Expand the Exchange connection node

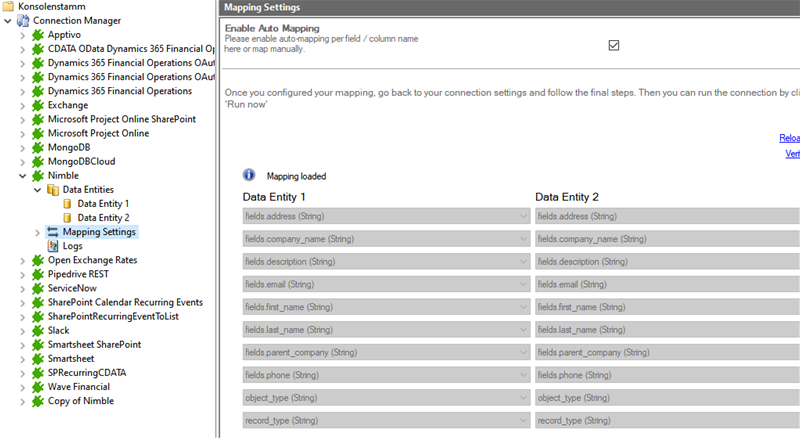[x=23, y=105]
